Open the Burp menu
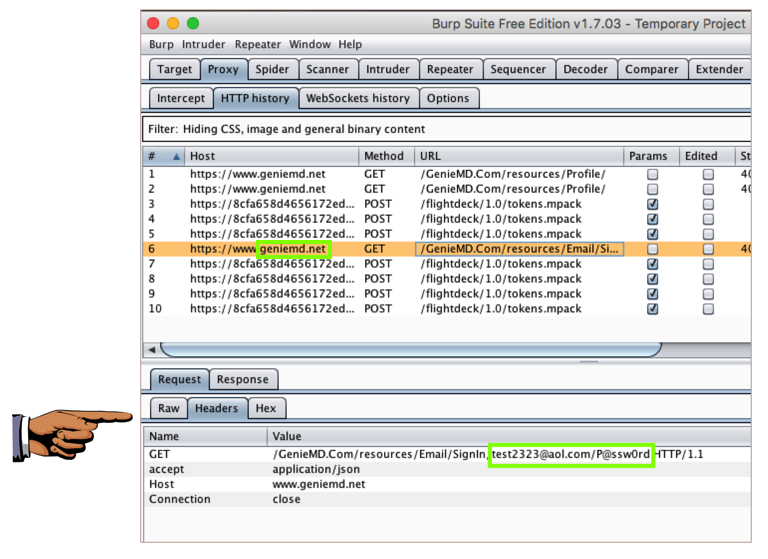This screenshot has height=559, width=768. click(x=161, y=45)
